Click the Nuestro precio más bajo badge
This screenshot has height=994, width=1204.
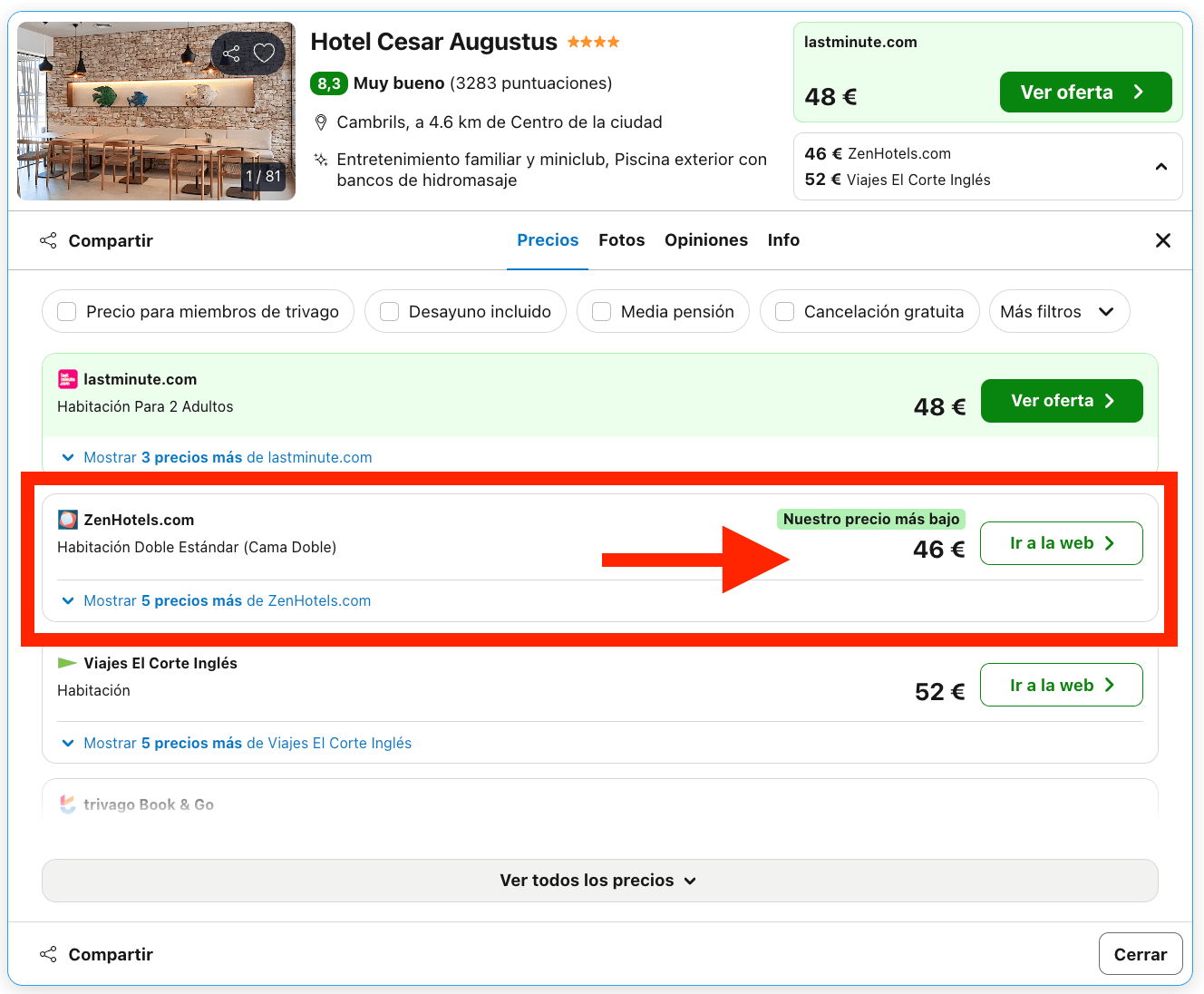click(871, 519)
